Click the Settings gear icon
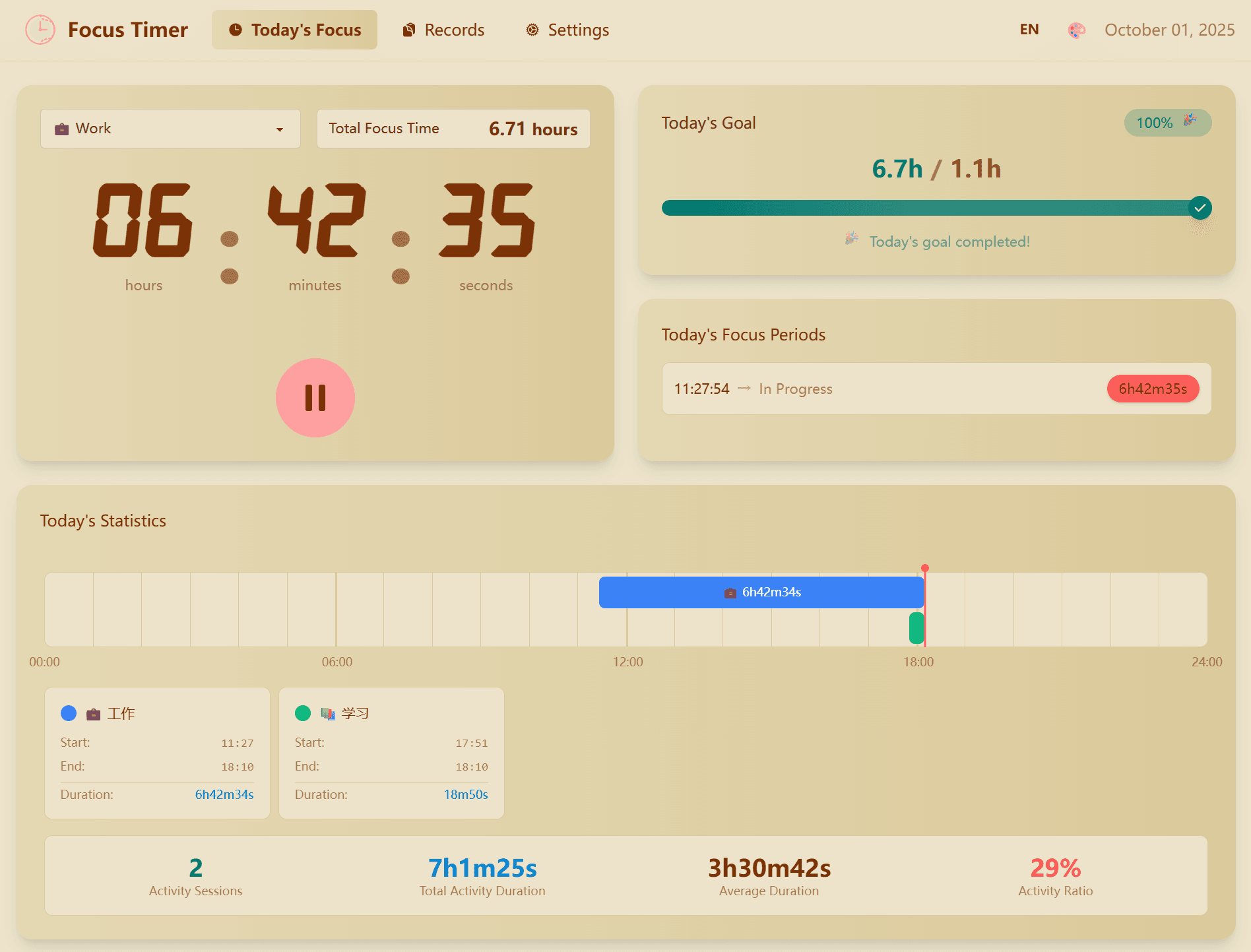 click(531, 30)
